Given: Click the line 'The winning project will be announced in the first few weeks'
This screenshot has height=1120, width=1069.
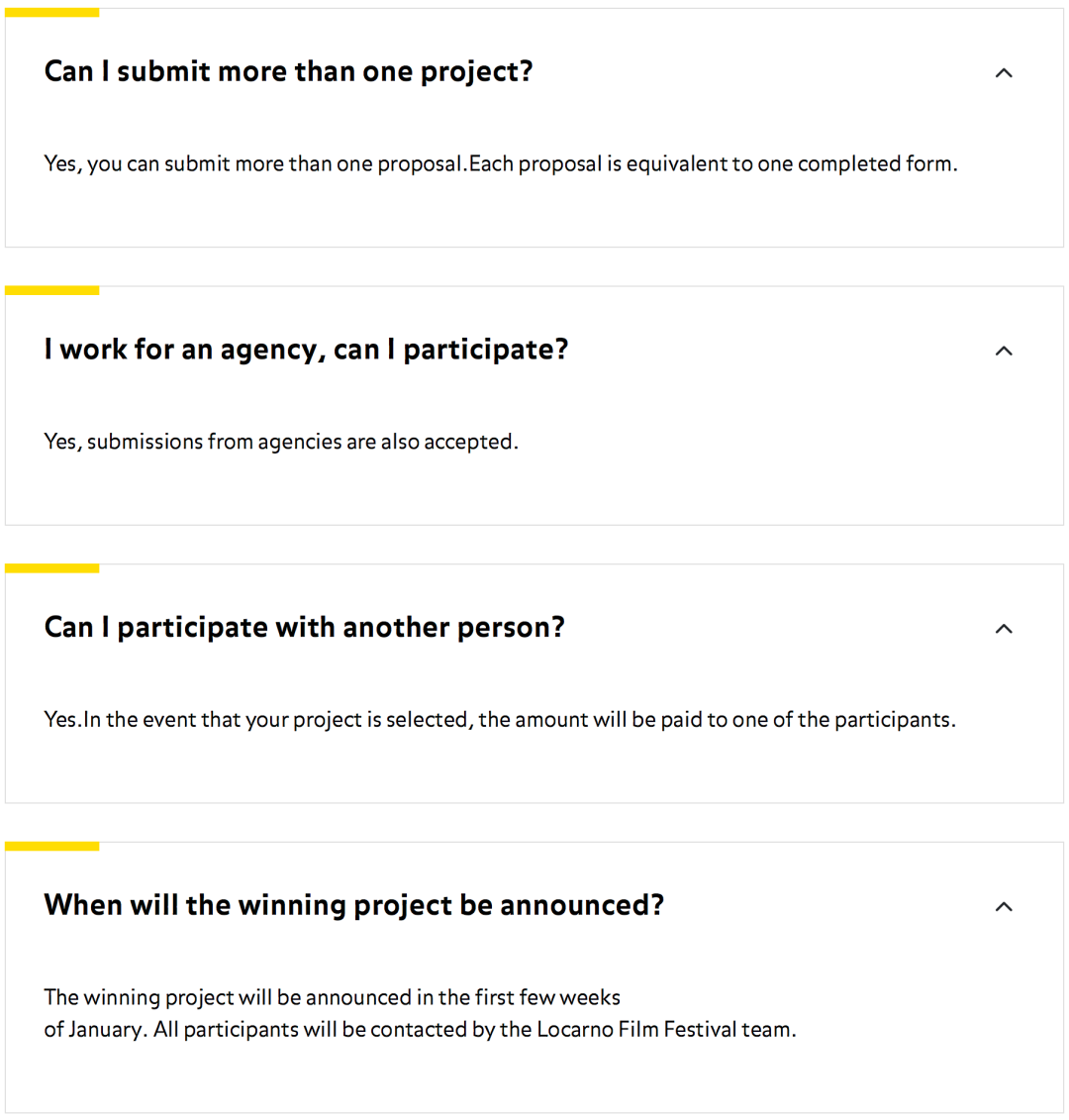Looking at the screenshot, I should click(x=332, y=997).
